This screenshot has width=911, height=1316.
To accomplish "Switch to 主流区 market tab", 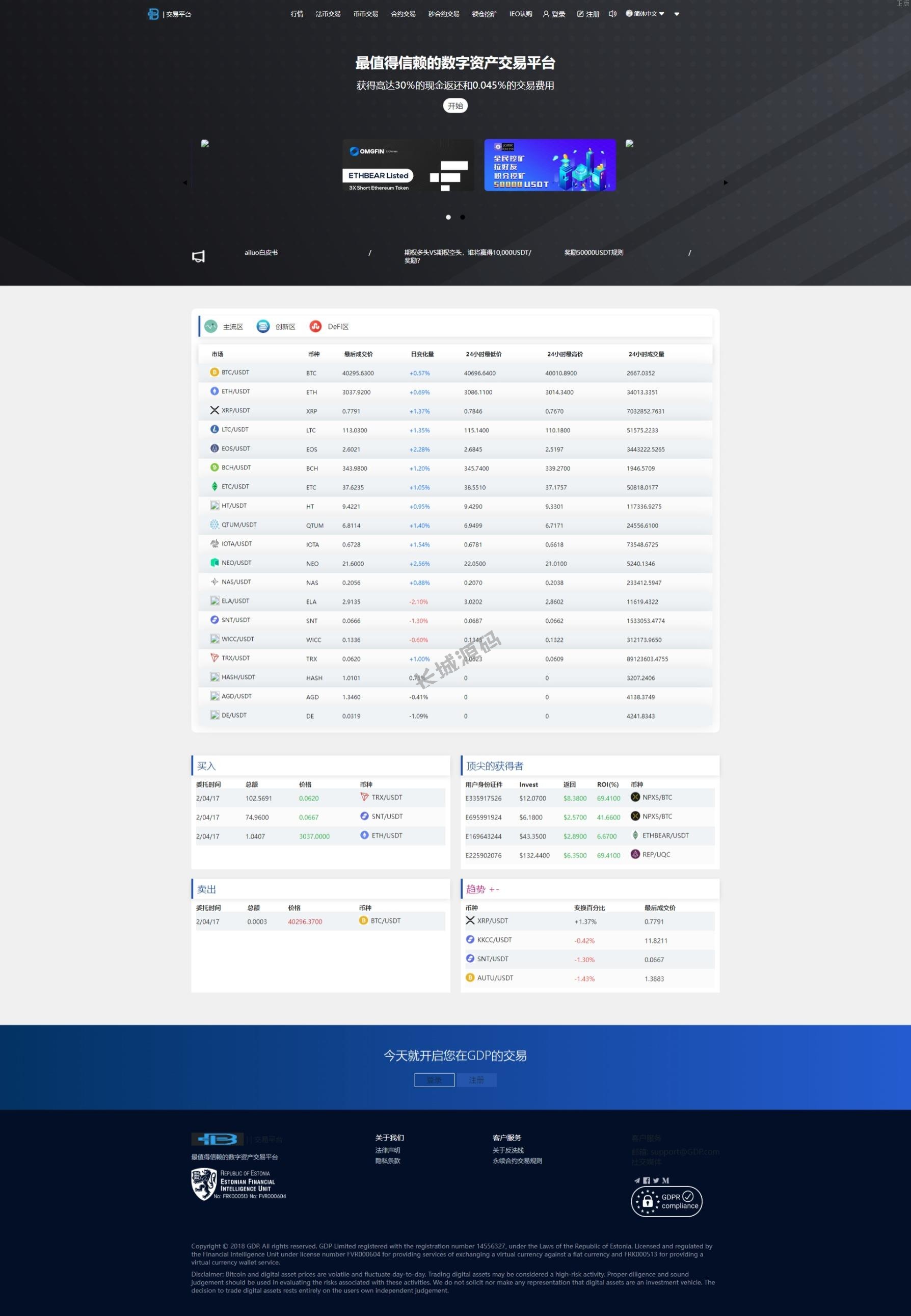I will tap(224, 327).
